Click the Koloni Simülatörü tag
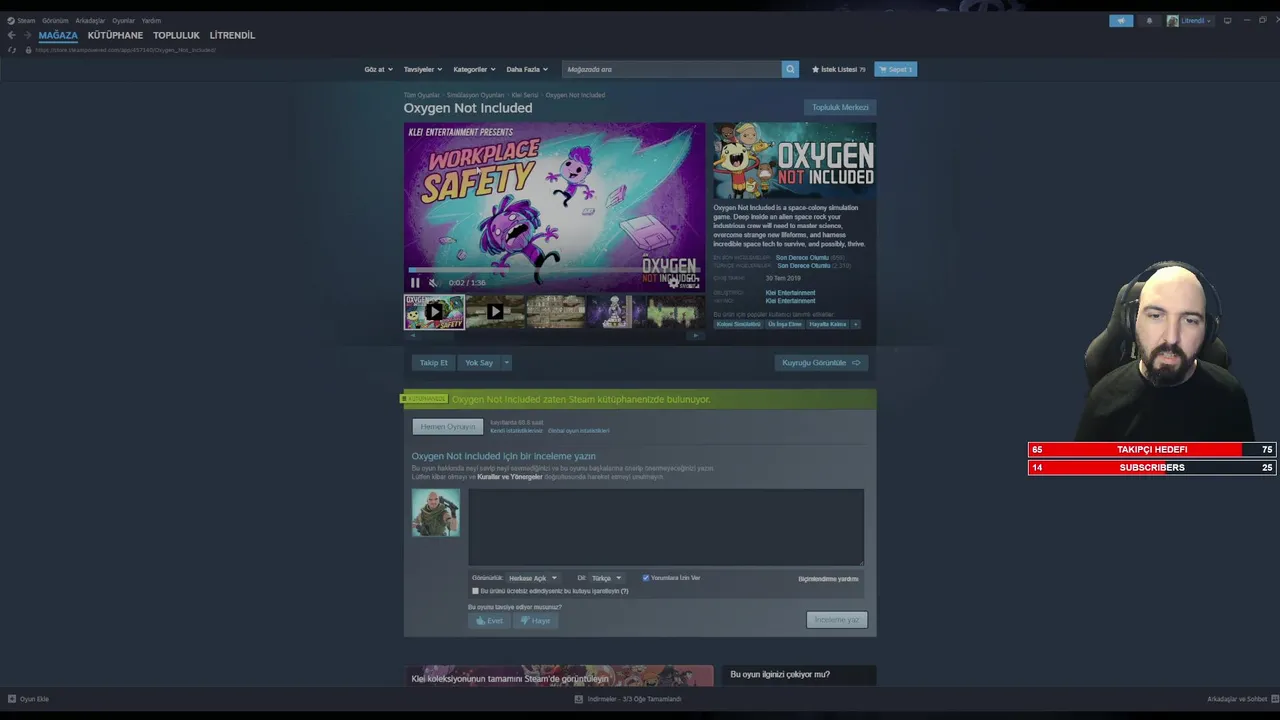The image size is (1280, 720). [x=739, y=324]
